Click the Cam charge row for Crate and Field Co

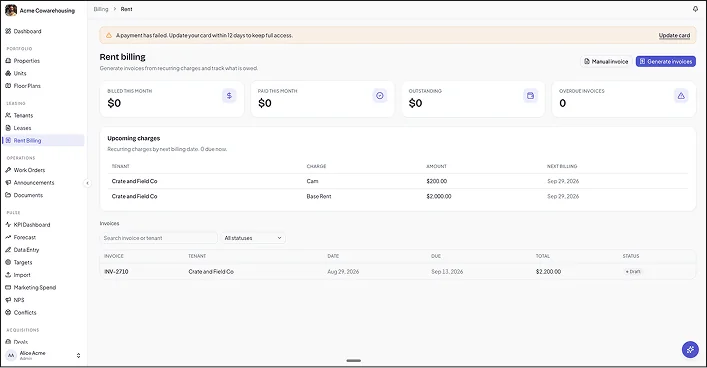tap(397, 181)
